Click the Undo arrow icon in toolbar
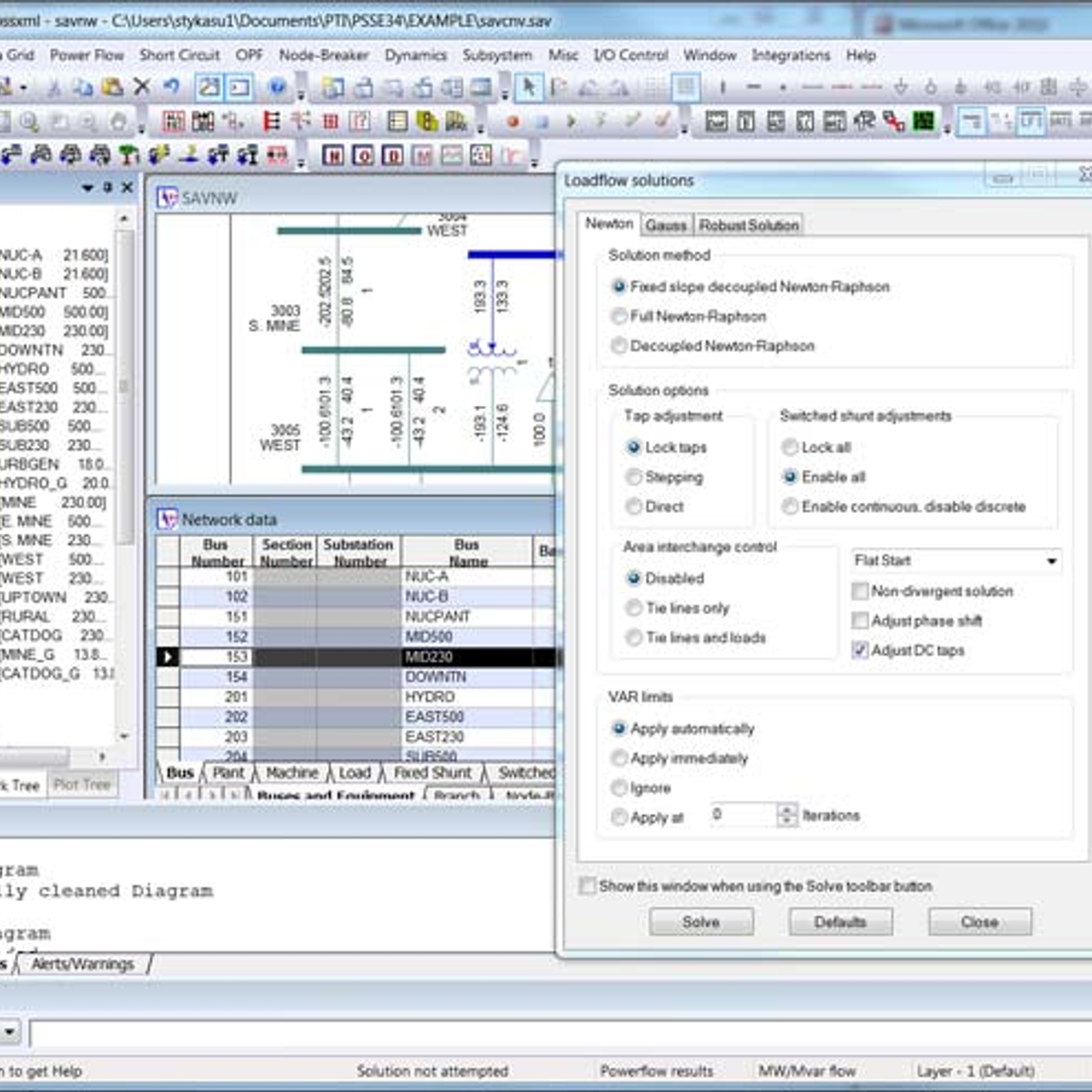Viewport: 1092px width, 1092px height. tap(171, 87)
